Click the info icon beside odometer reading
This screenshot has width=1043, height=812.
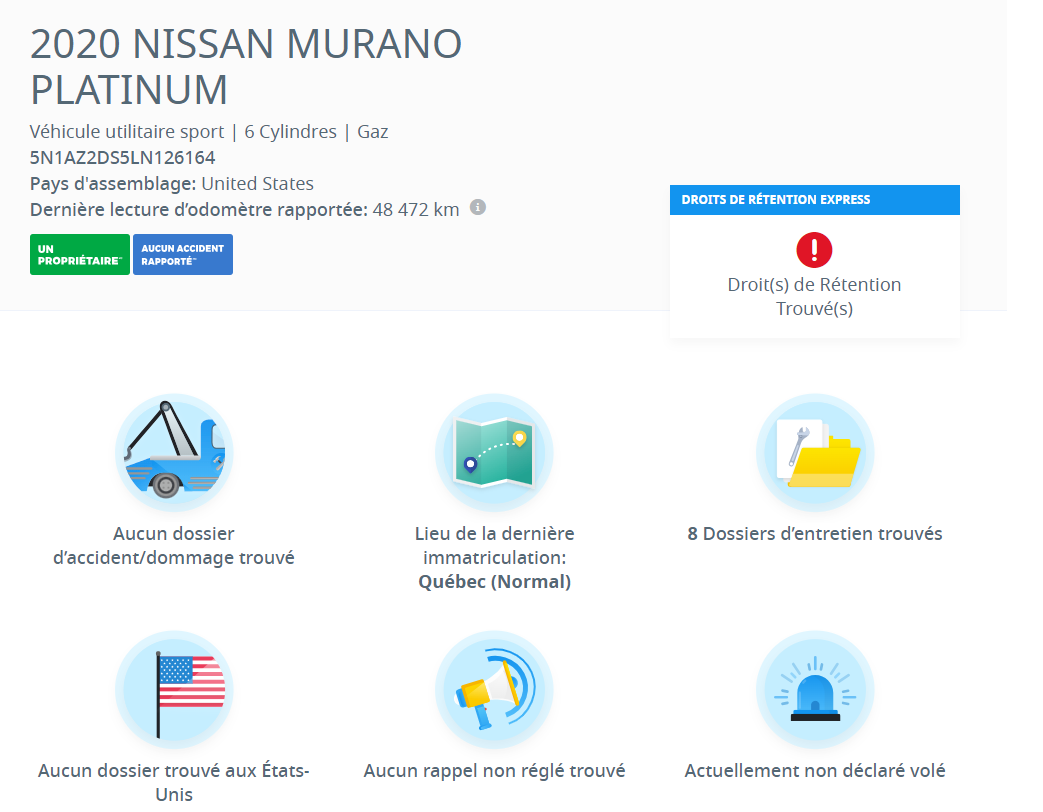[x=478, y=207]
